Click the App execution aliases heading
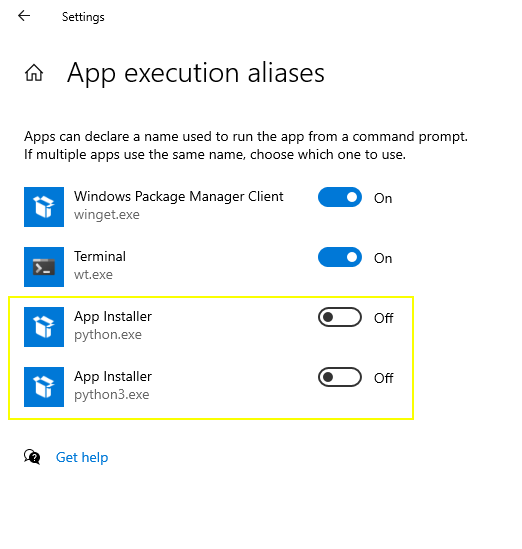 [196, 73]
